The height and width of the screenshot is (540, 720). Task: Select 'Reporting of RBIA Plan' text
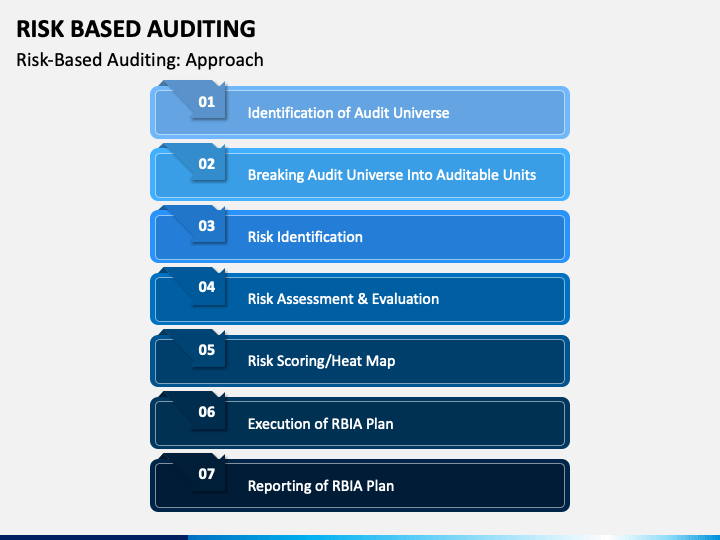(x=321, y=486)
